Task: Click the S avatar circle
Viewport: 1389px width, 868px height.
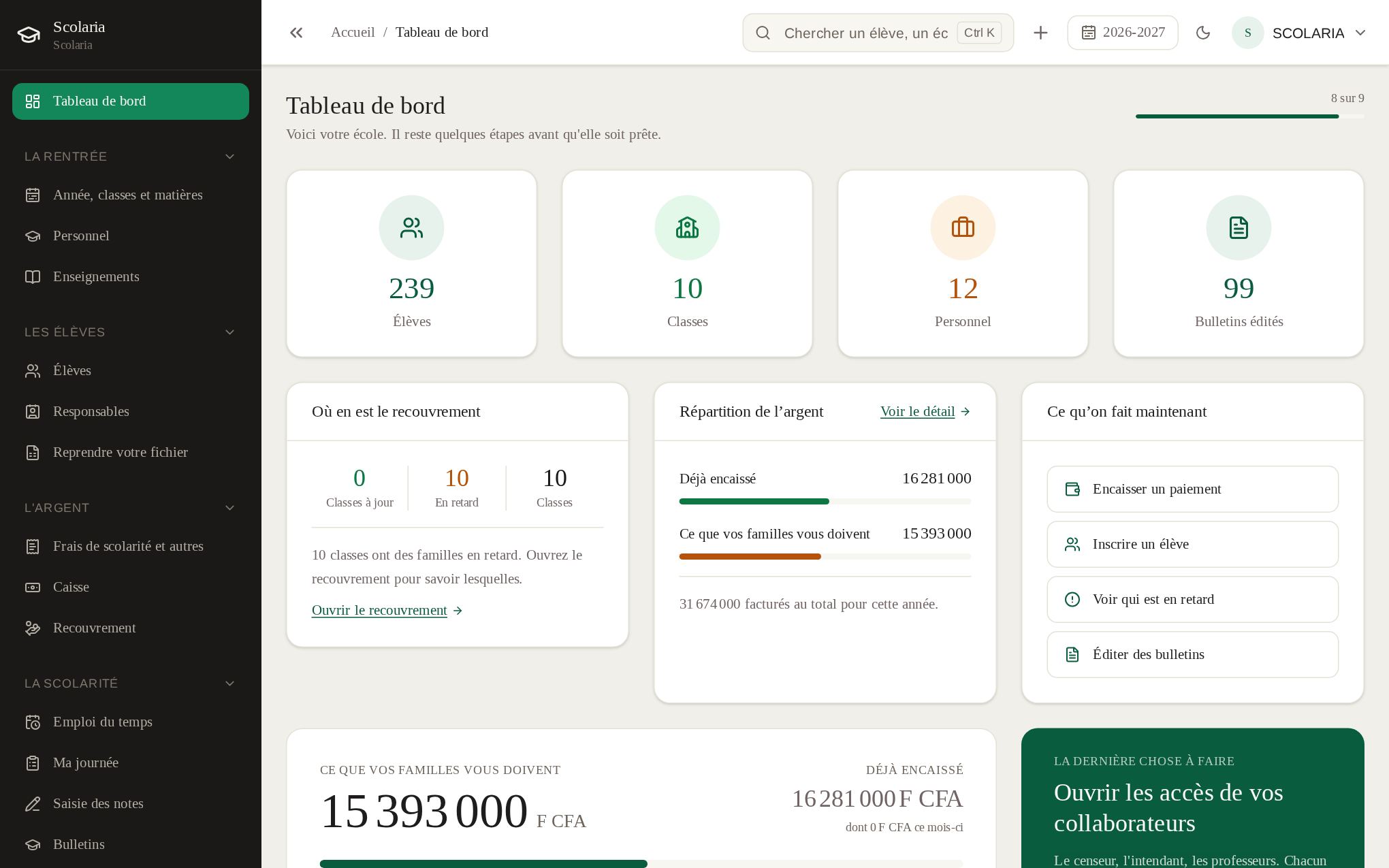Action: coord(1248,33)
